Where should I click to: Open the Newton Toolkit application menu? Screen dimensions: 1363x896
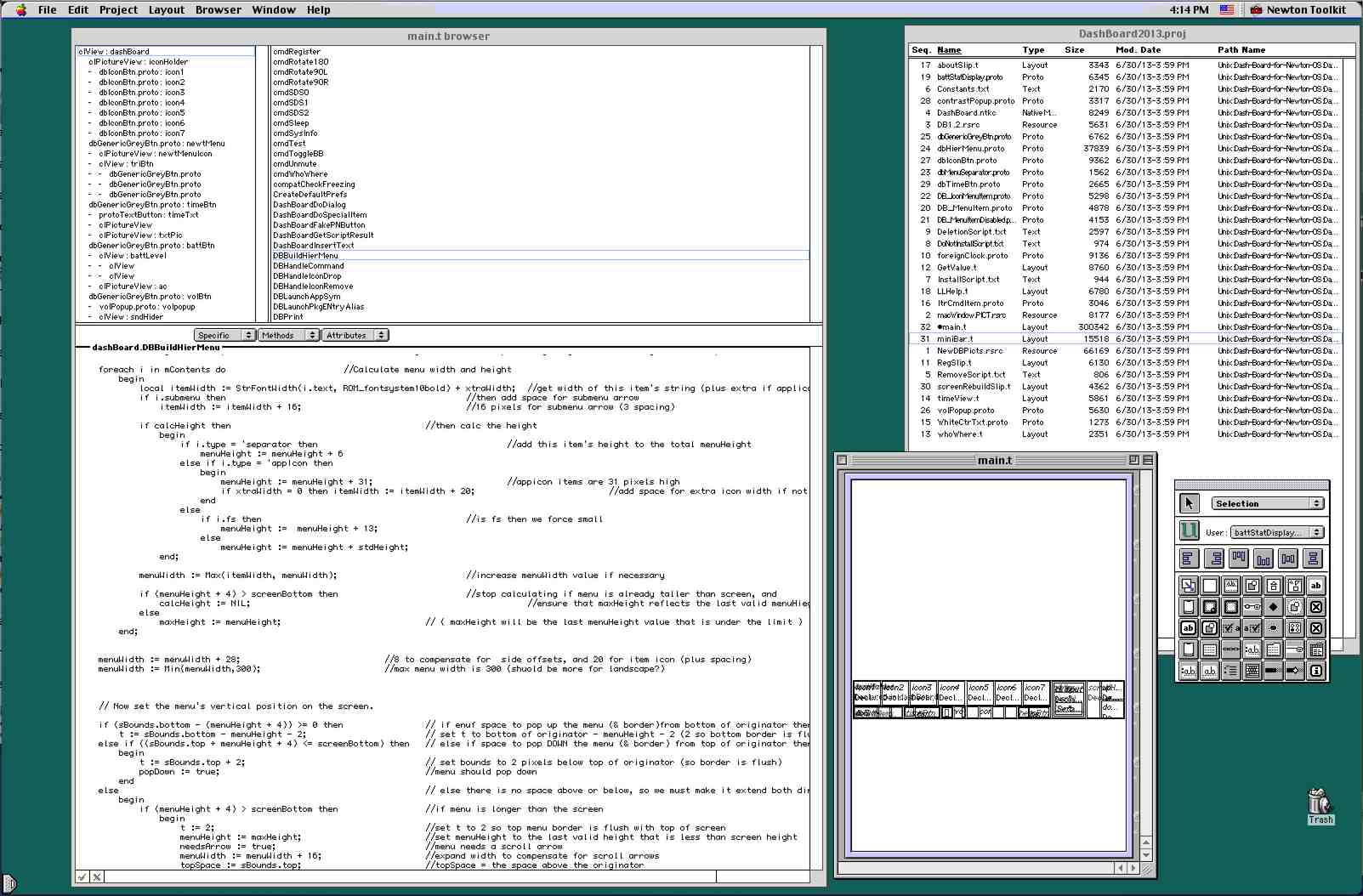click(1298, 9)
